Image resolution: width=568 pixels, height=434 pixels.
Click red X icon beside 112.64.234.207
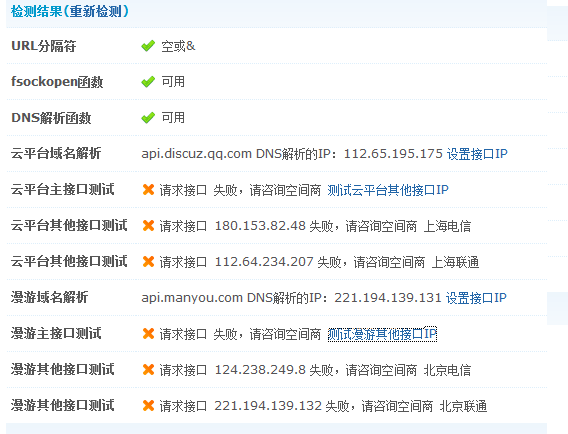pos(148,262)
